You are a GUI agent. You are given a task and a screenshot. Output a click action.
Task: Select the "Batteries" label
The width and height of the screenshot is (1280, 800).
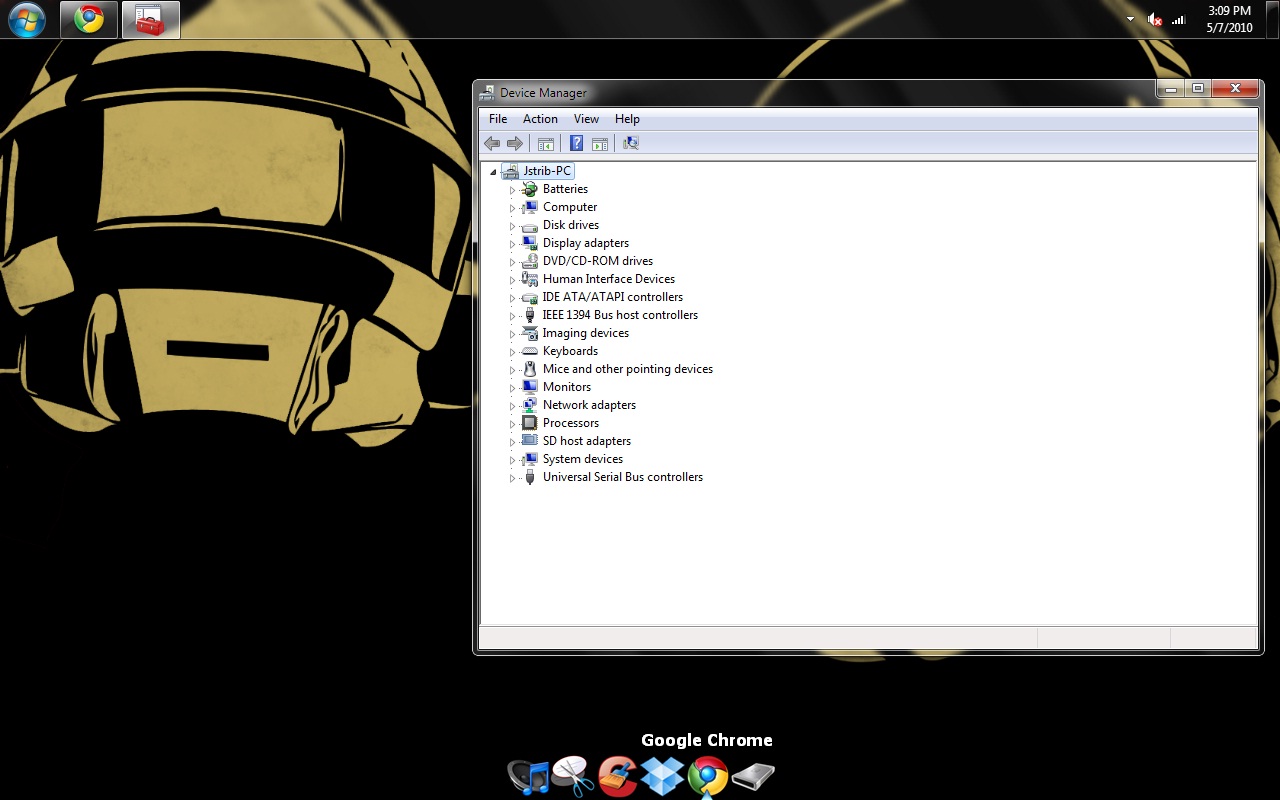(x=565, y=189)
